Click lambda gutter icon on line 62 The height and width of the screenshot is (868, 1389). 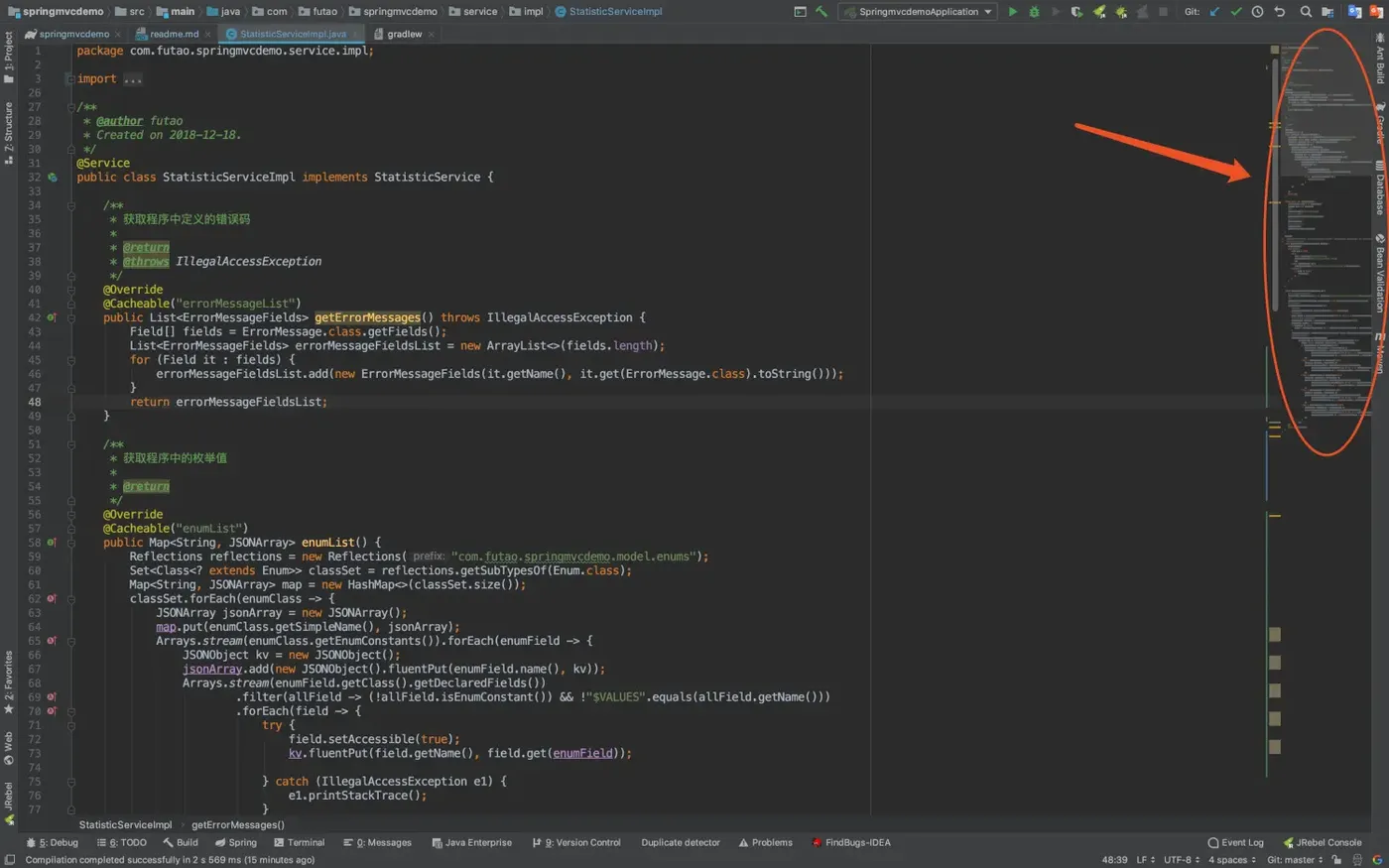coord(52,599)
